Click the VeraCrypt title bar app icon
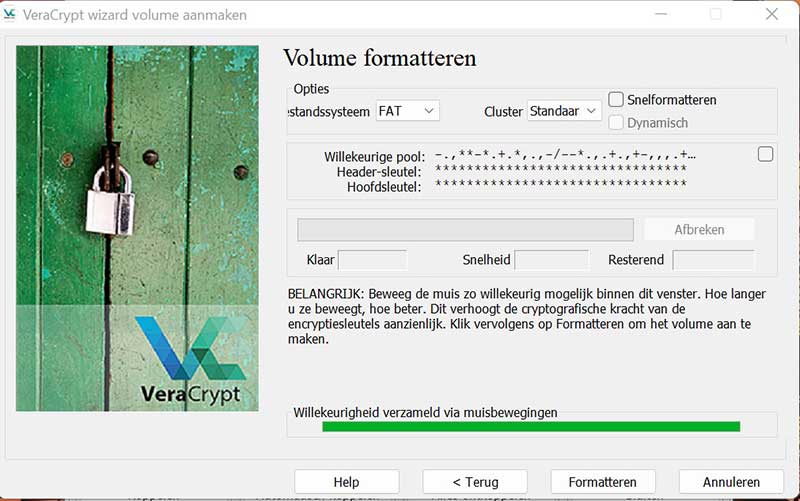The width and height of the screenshot is (800, 501). (9, 14)
